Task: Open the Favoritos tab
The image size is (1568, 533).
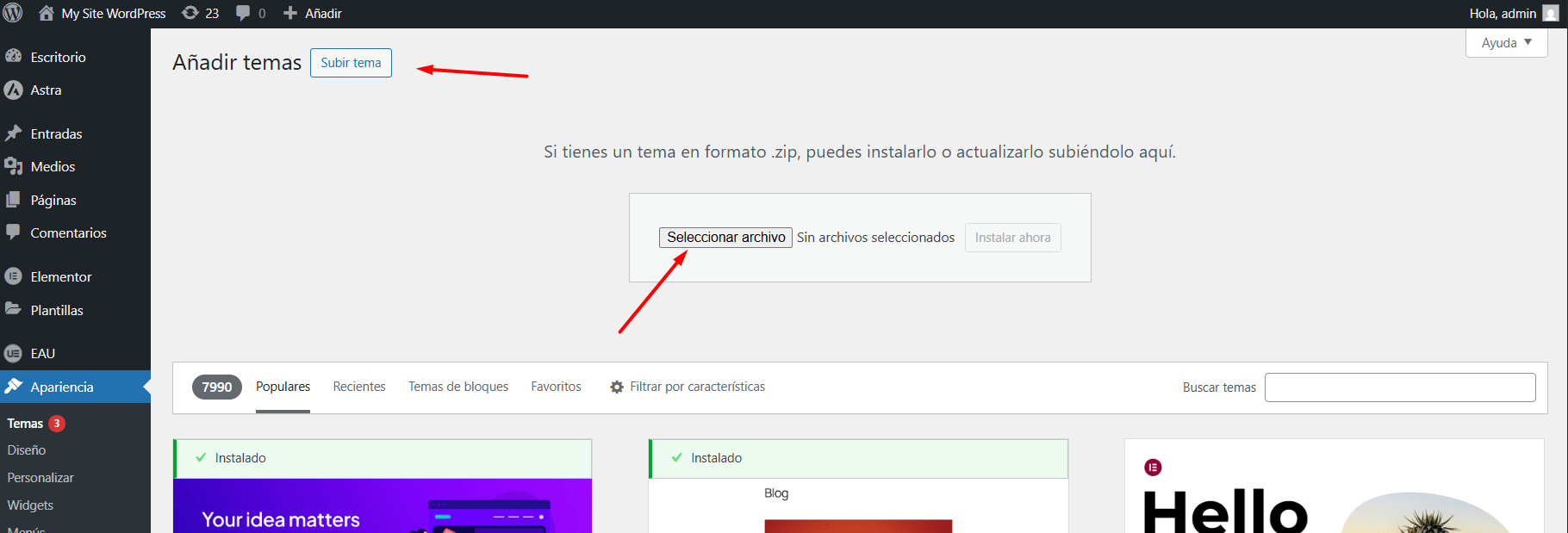Action: click(556, 387)
